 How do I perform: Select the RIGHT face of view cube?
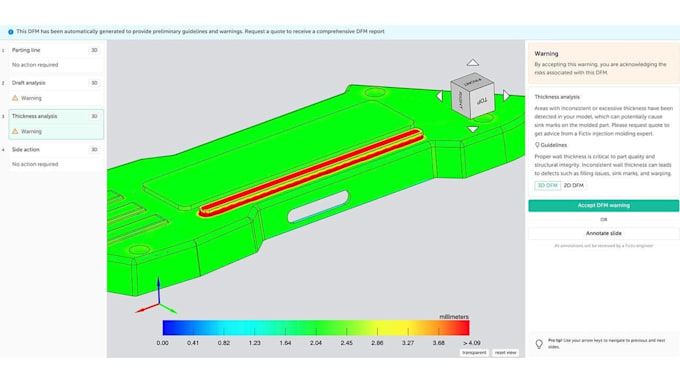461,100
